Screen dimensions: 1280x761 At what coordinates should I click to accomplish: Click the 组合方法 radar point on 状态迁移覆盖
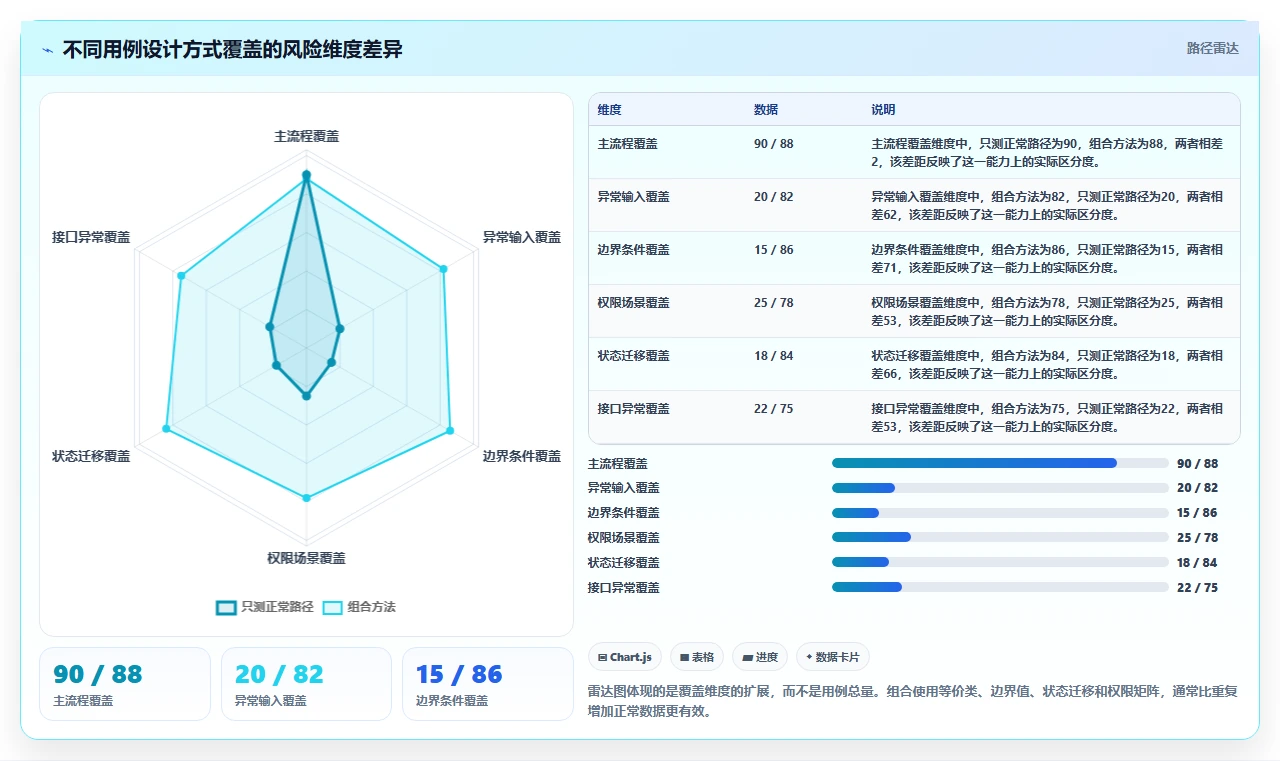click(x=166, y=429)
